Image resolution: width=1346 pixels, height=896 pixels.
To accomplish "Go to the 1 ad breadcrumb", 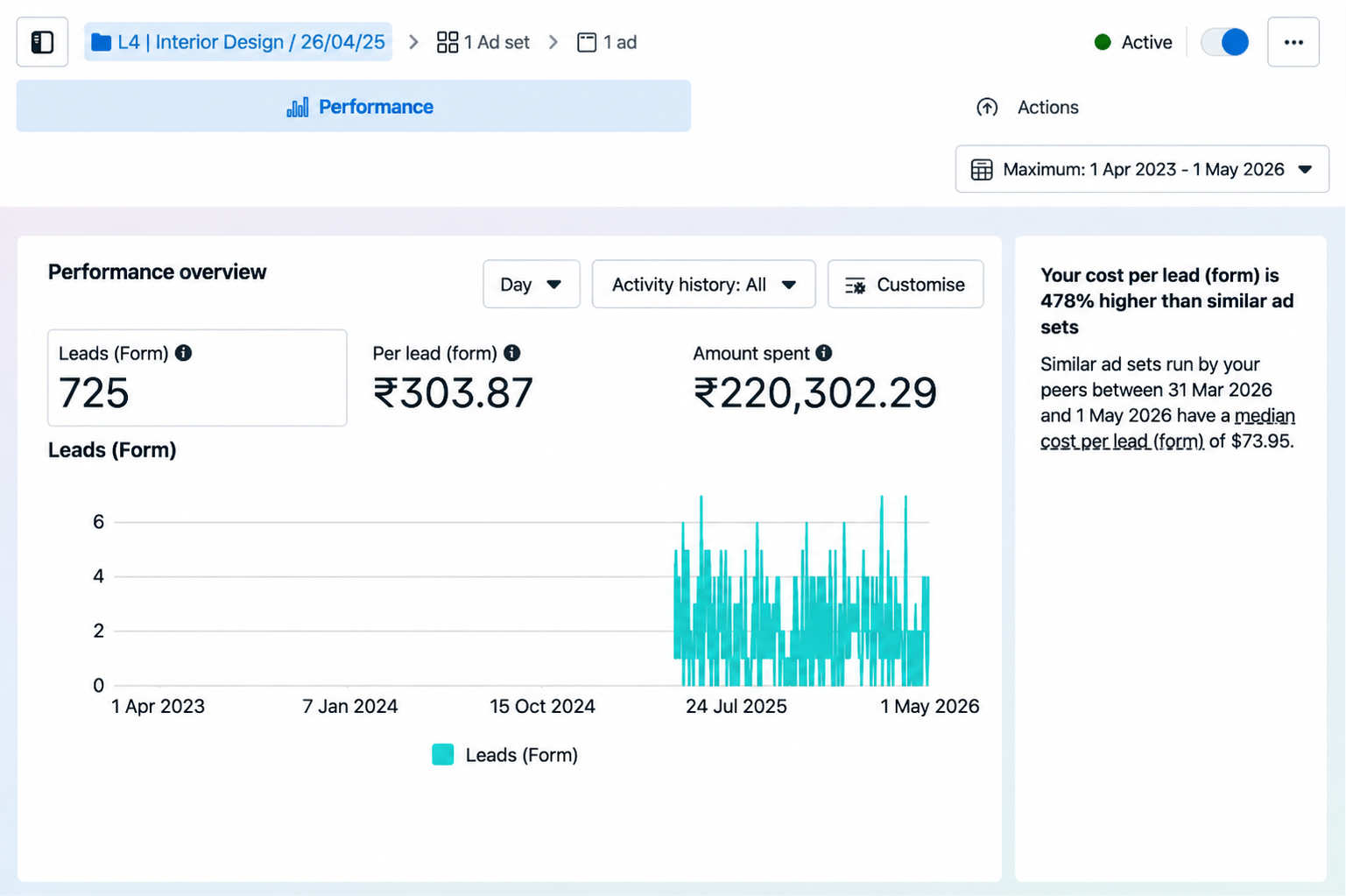I will [x=607, y=42].
